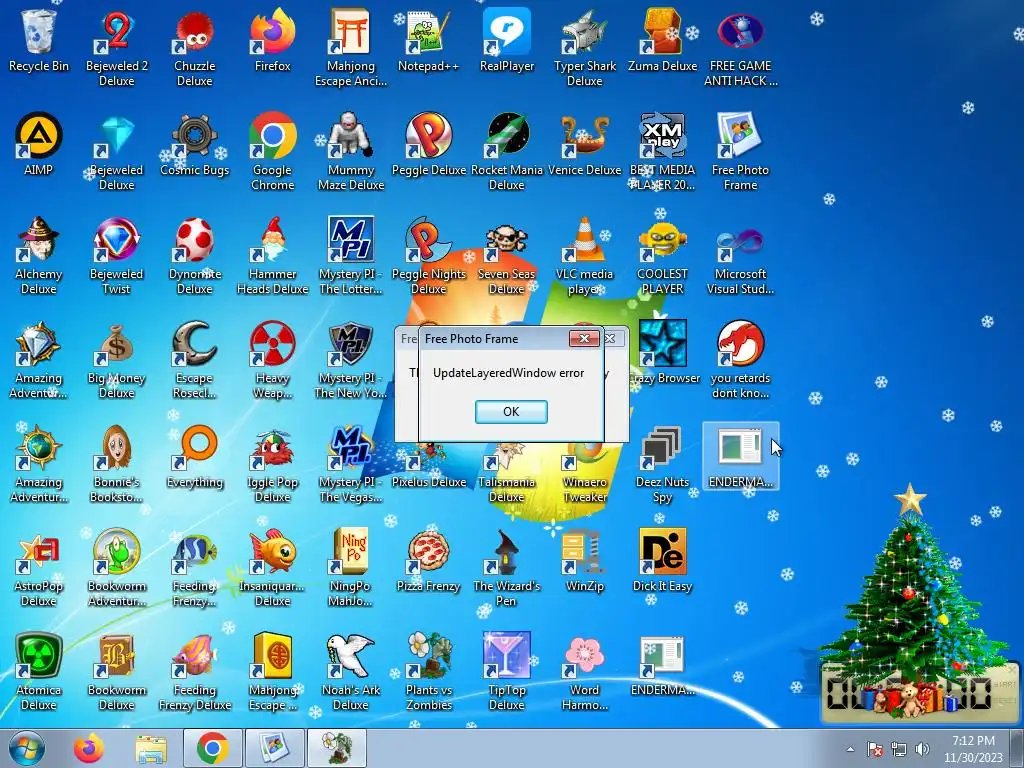The height and width of the screenshot is (768, 1024).
Task: Select the Dick It Easy icon
Action: tap(662, 562)
